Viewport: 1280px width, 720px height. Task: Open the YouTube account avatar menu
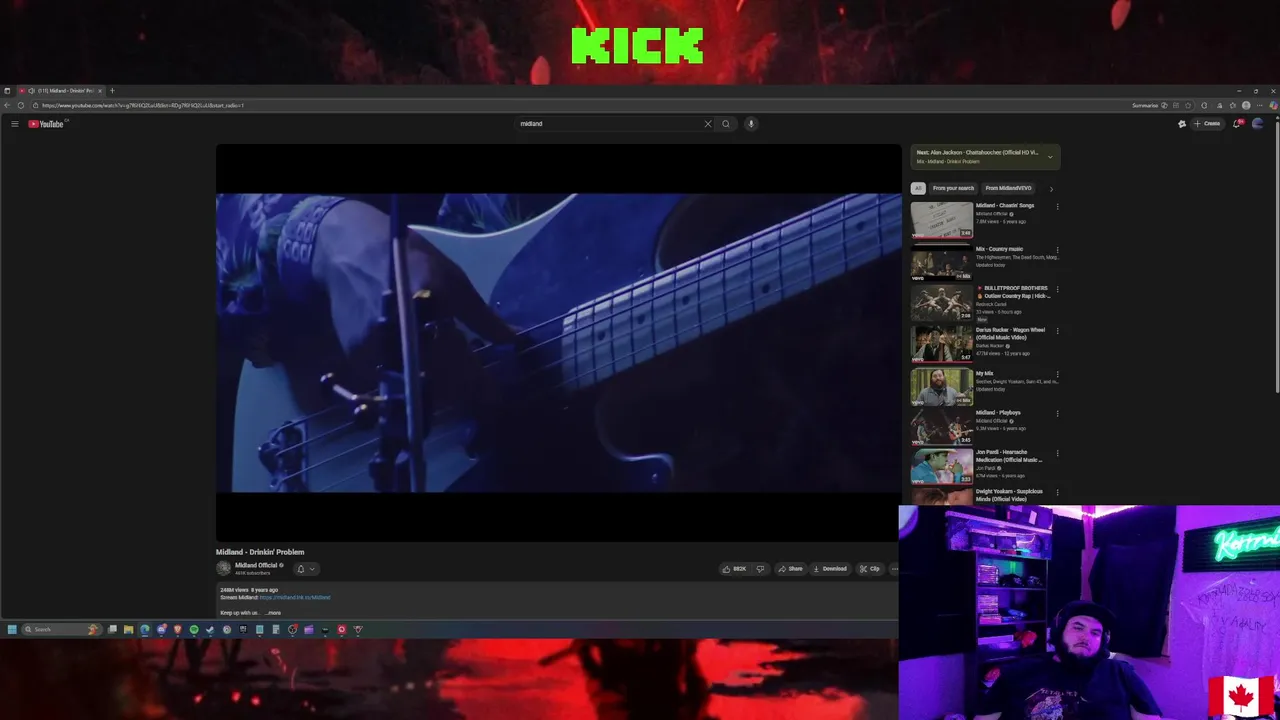1258,124
